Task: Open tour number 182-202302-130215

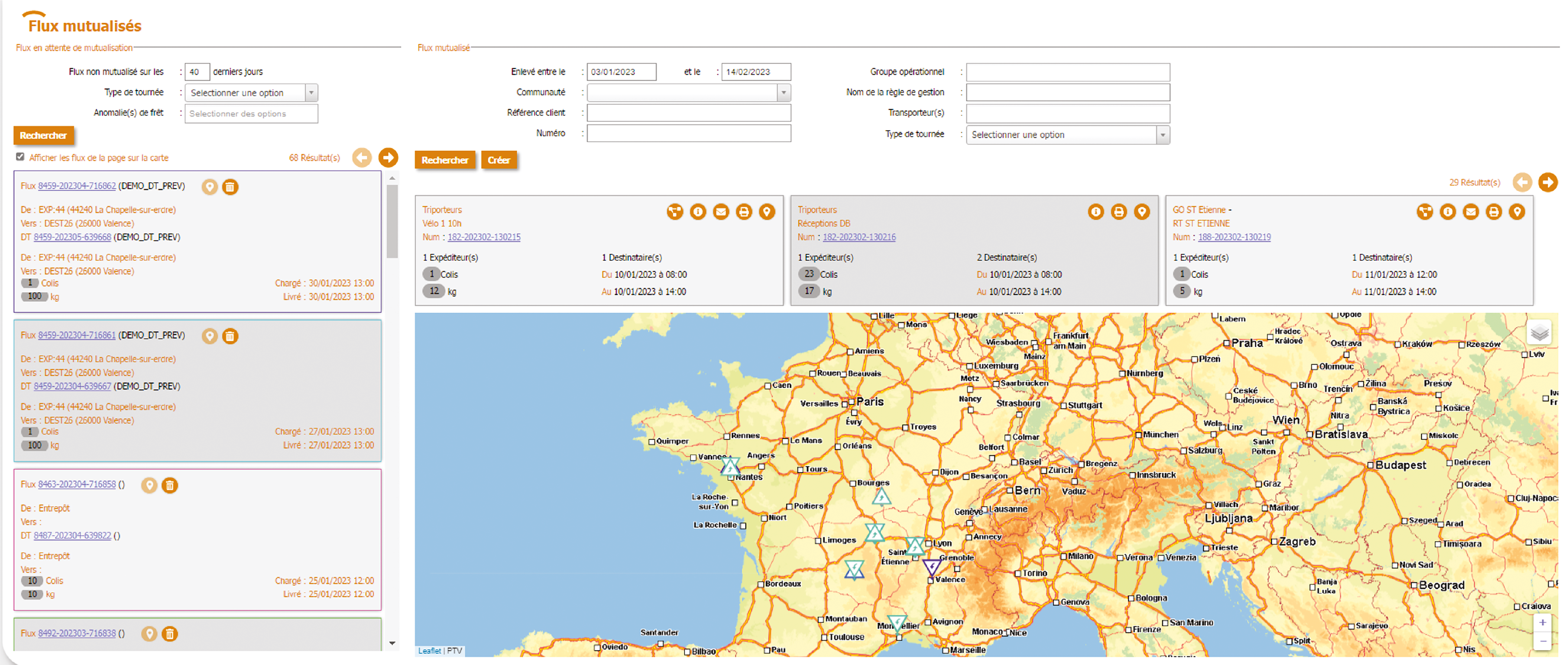Action: [x=484, y=237]
